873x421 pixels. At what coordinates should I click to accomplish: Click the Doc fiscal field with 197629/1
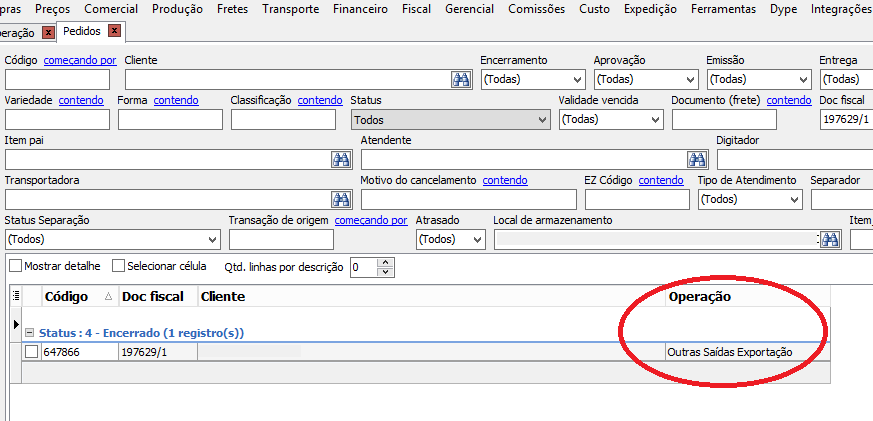[846, 120]
